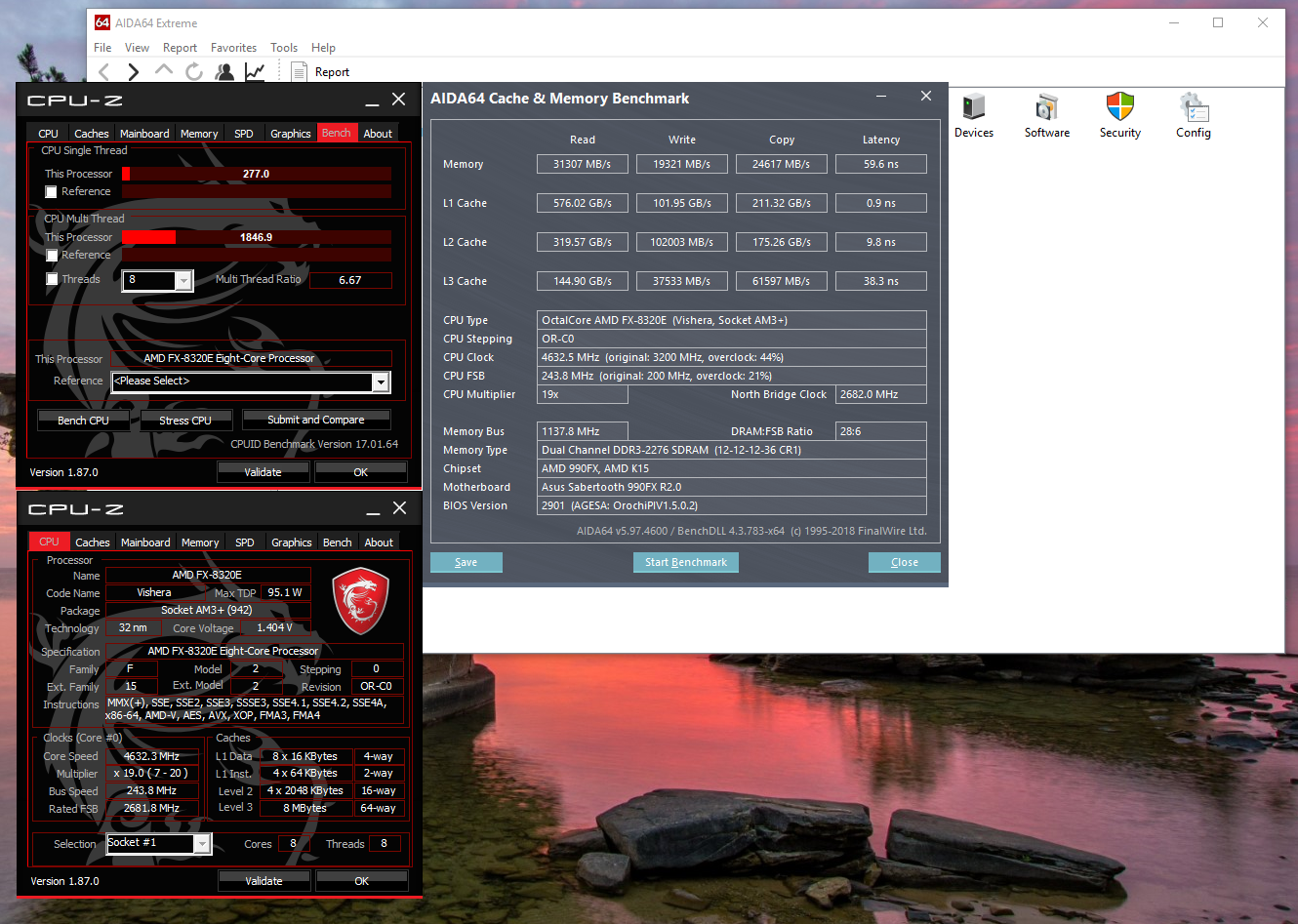The height and width of the screenshot is (924, 1298).
Task: Click L3 Cache Copy value 61597 MB/s
Action: click(x=782, y=281)
